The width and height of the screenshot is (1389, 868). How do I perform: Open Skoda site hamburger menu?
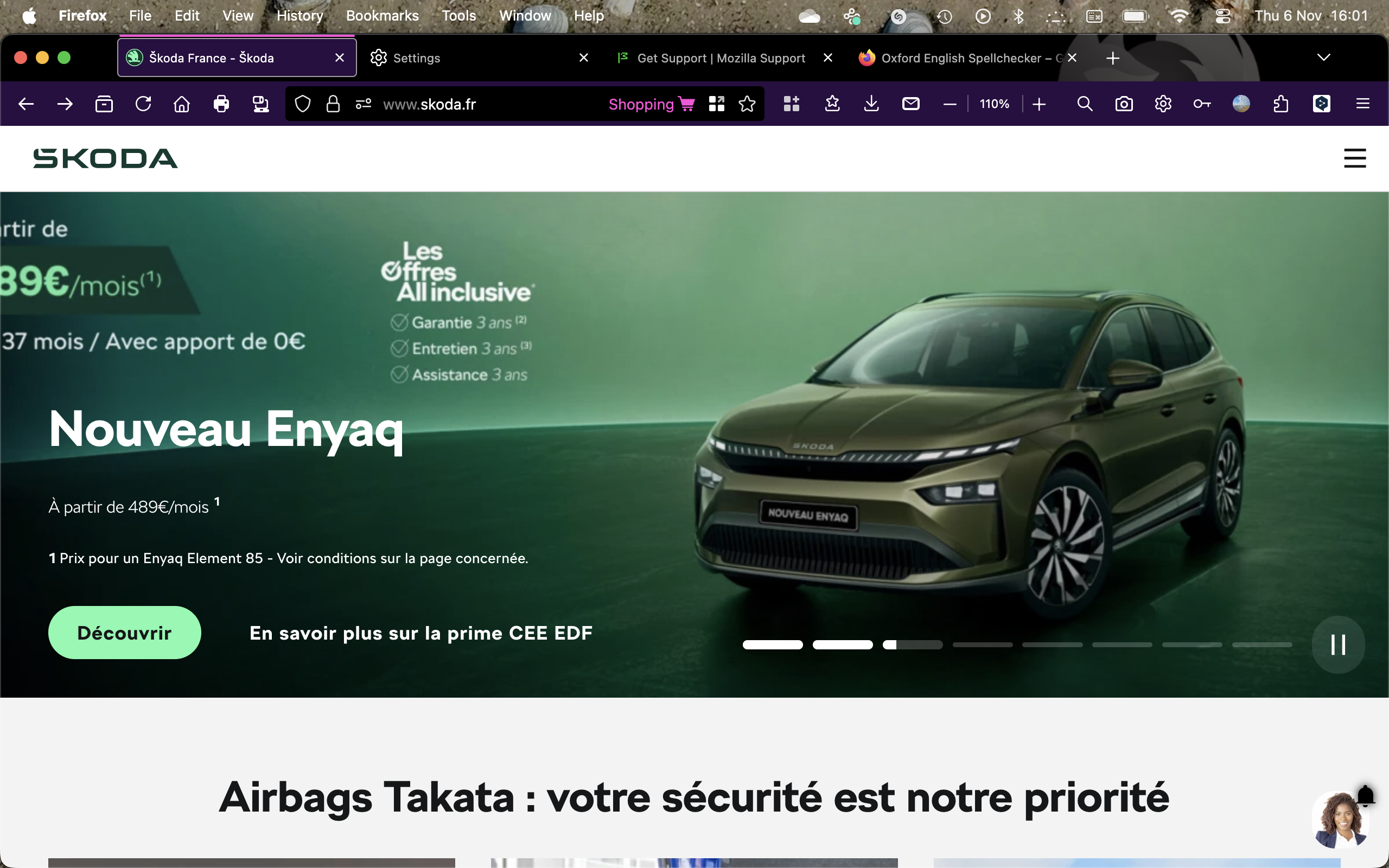click(x=1355, y=158)
